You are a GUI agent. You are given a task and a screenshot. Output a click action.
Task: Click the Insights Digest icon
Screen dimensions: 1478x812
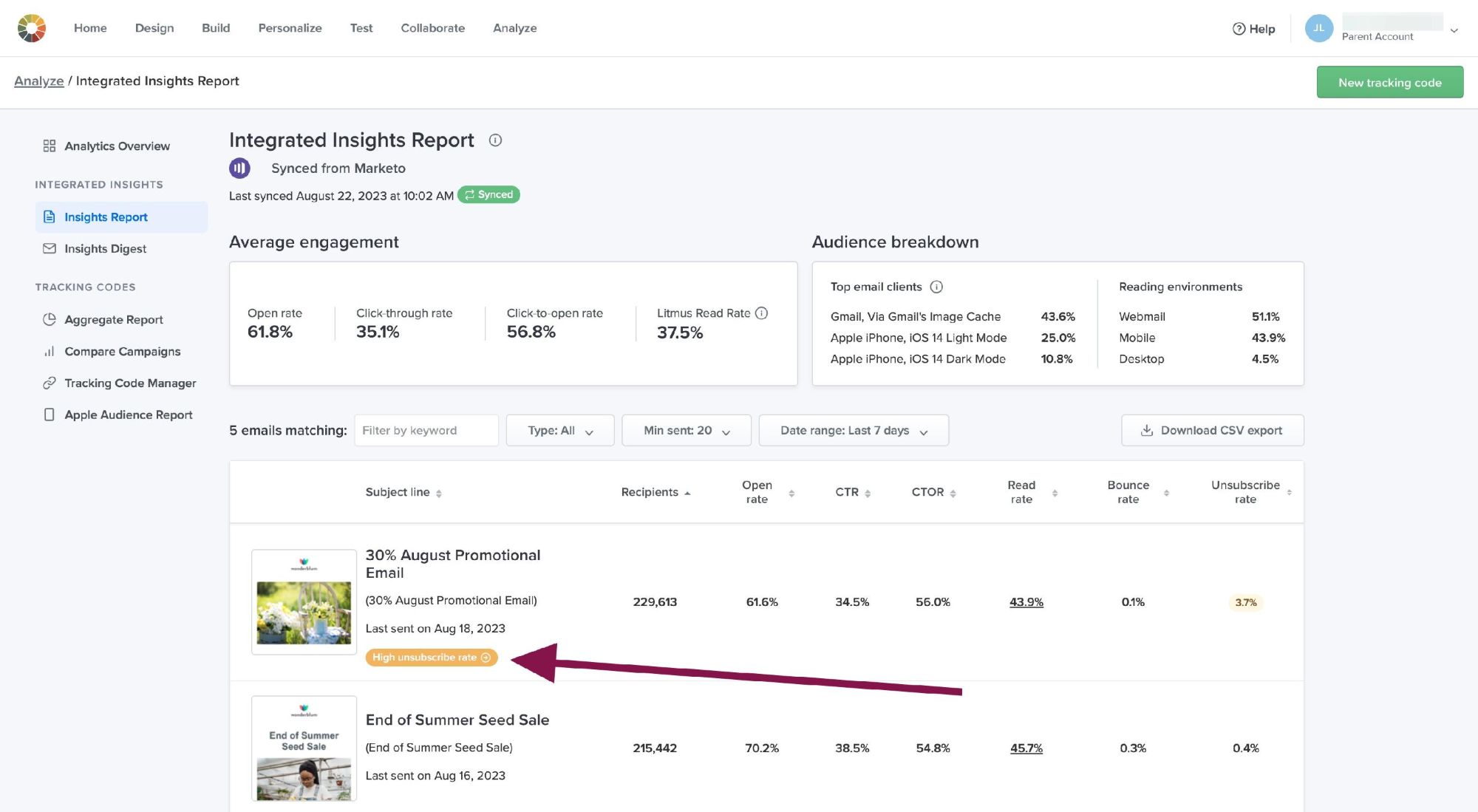coord(48,248)
